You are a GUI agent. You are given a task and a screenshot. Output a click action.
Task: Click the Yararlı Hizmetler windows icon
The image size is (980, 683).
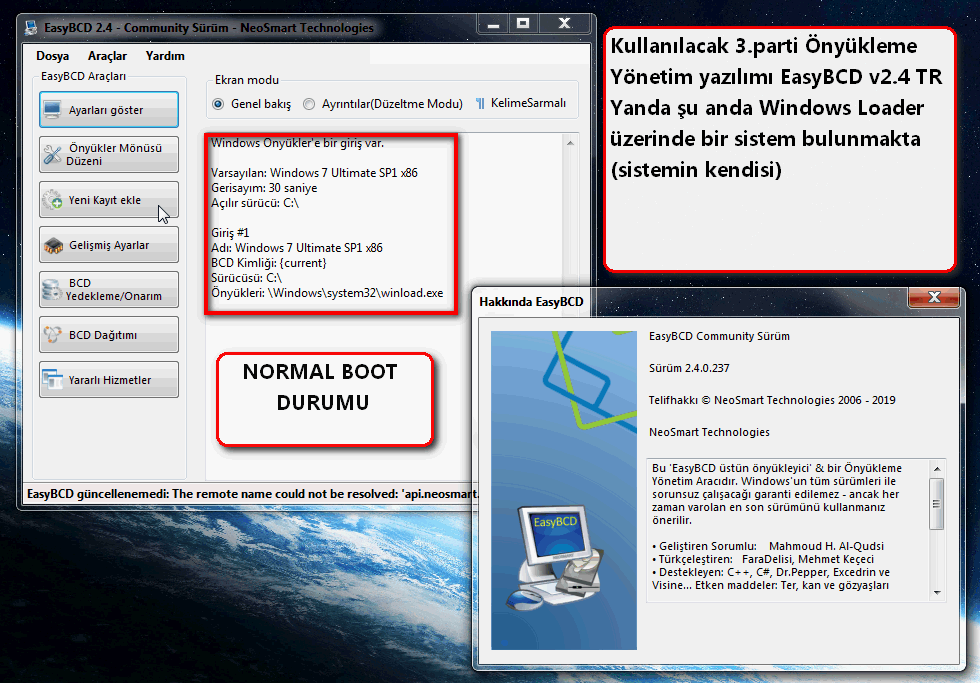(x=52, y=379)
